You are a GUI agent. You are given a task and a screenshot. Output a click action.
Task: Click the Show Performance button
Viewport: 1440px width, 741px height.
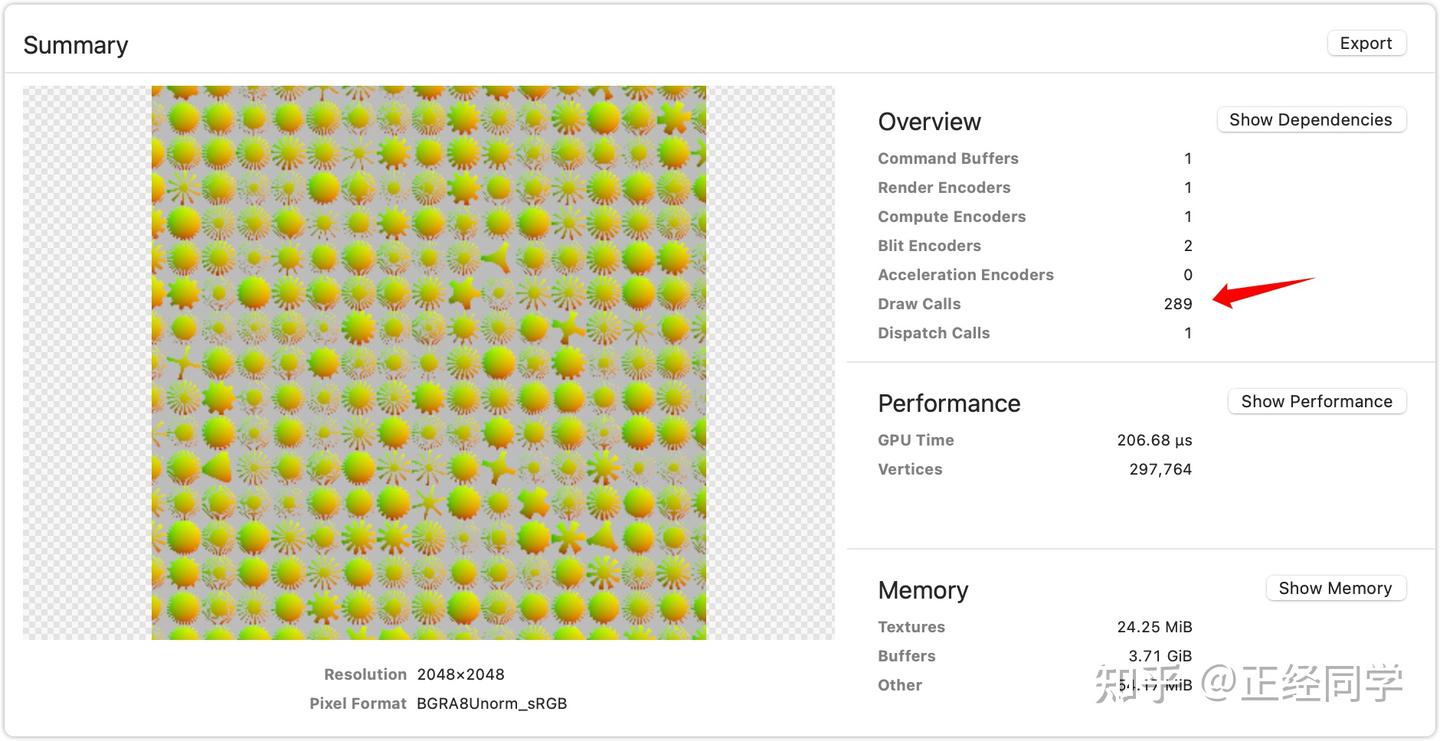[1316, 401]
